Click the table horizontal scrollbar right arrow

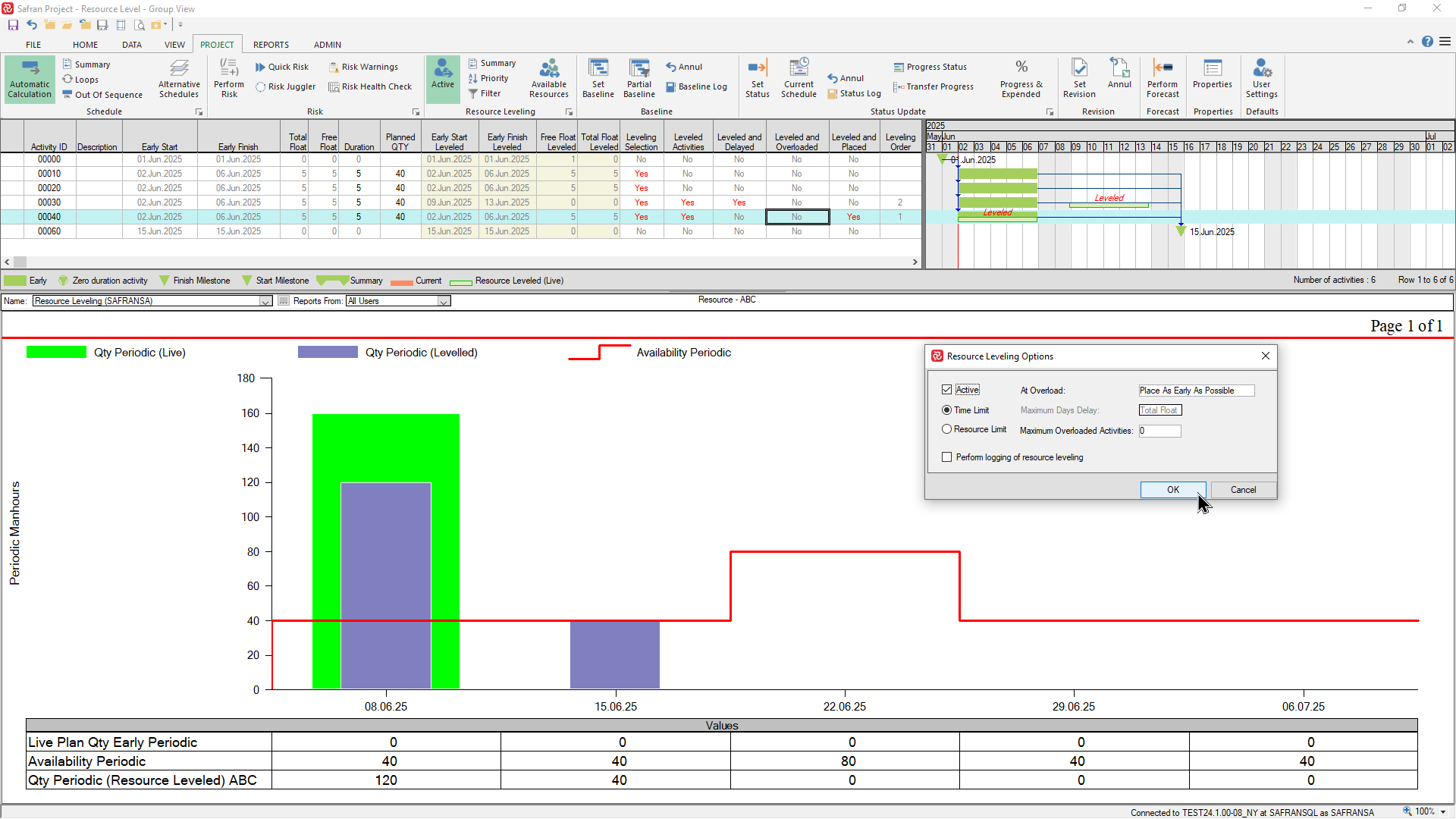coord(915,262)
